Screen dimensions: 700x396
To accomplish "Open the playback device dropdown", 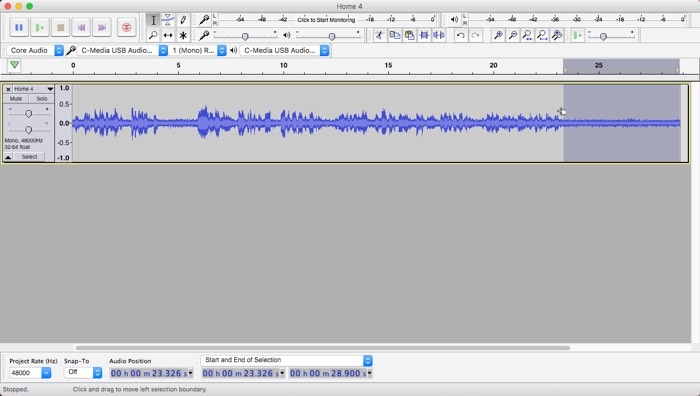I will [285, 50].
